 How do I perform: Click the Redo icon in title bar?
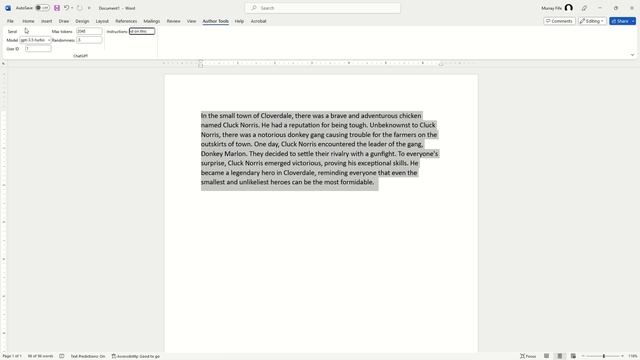pyautogui.click(x=80, y=8)
